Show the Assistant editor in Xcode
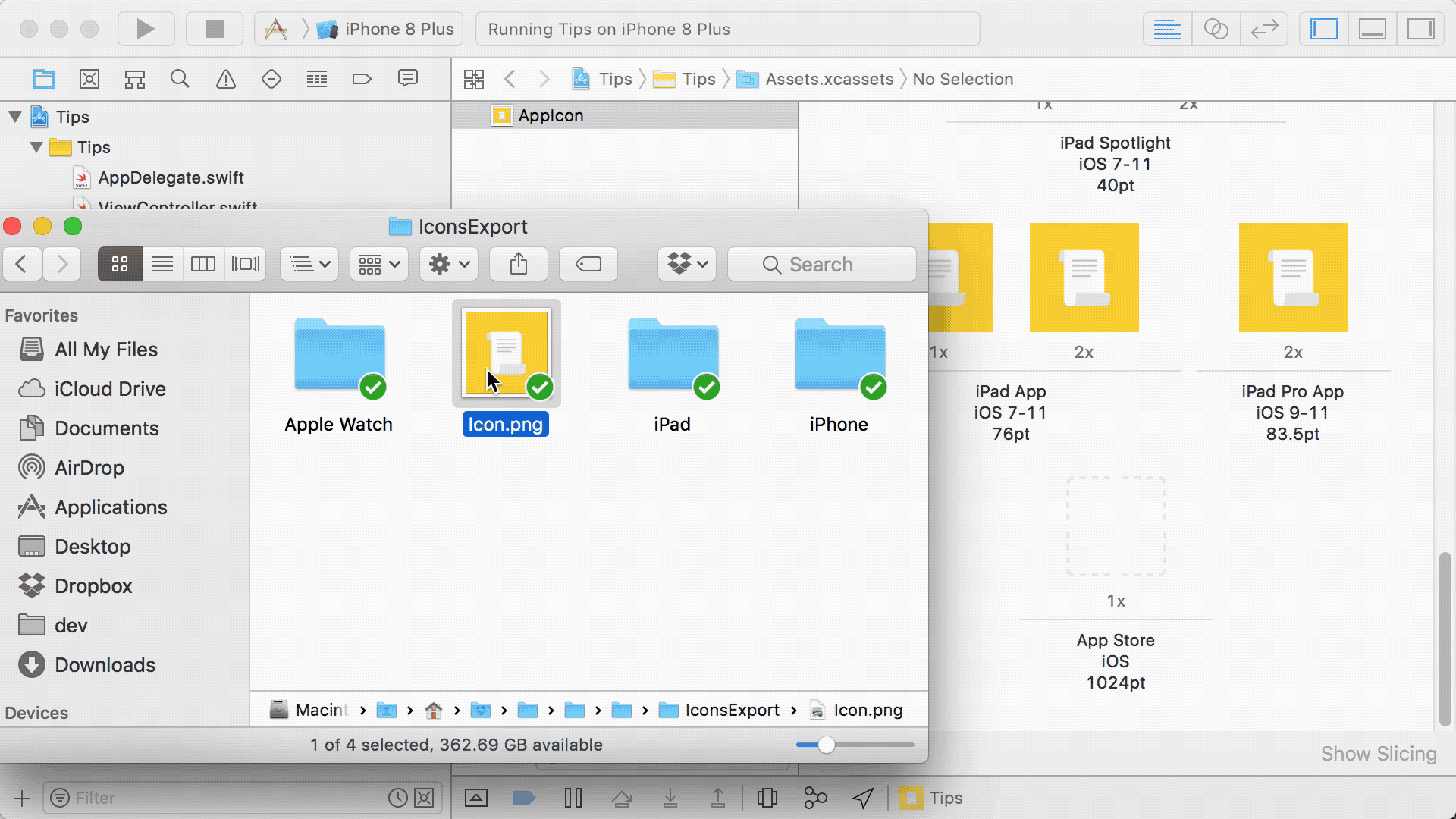The width and height of the screenshot is (1456, 819). coord(1216,29)
